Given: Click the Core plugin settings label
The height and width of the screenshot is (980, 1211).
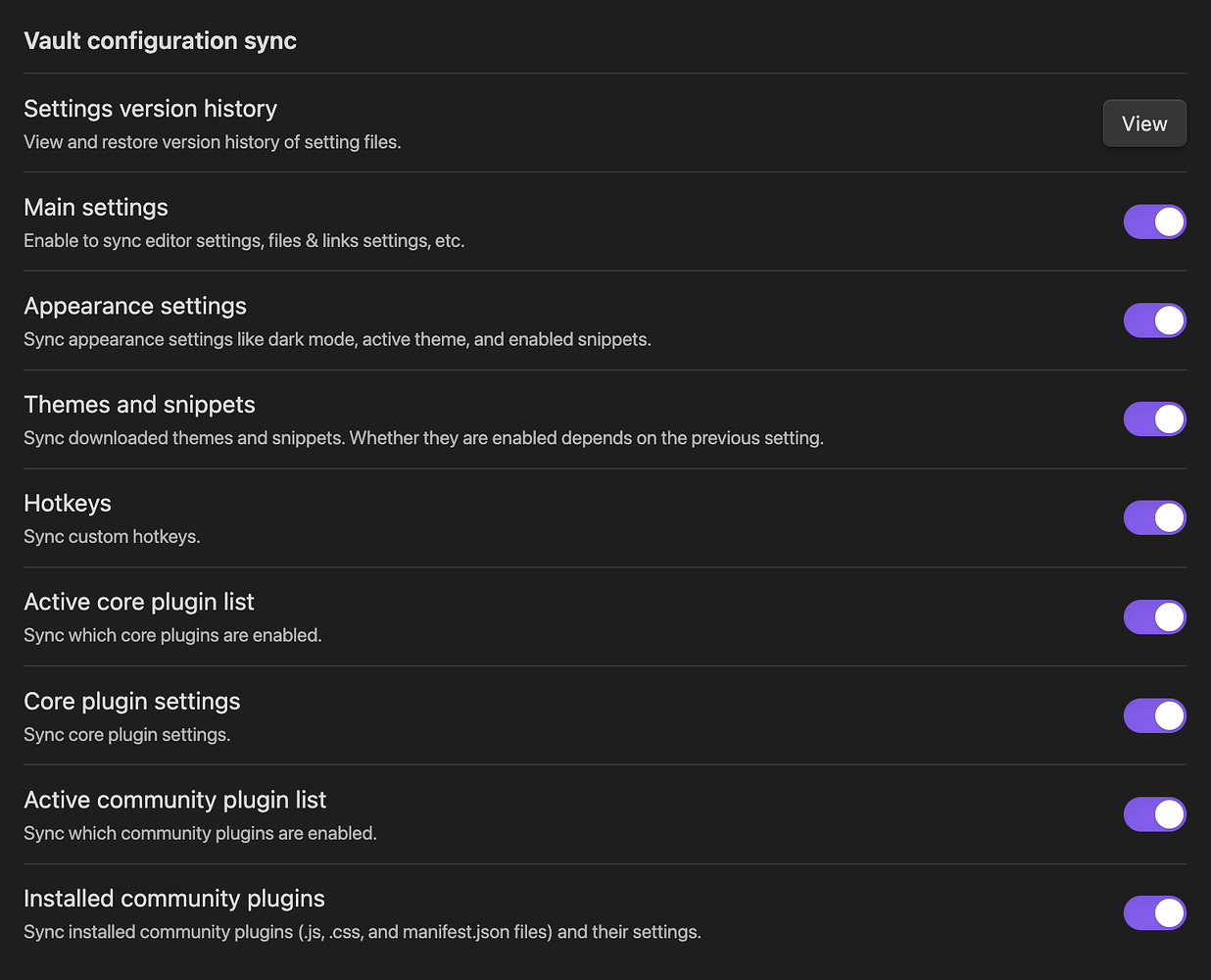Looking at the screenshot, I should [131, 701].
